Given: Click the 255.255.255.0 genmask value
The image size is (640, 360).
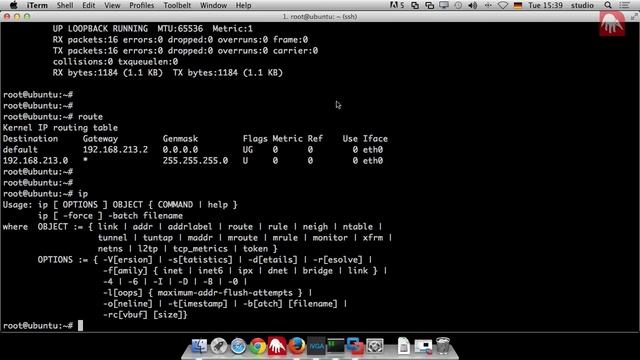Looking at the screenshot, I should click(x=195, y=161).
